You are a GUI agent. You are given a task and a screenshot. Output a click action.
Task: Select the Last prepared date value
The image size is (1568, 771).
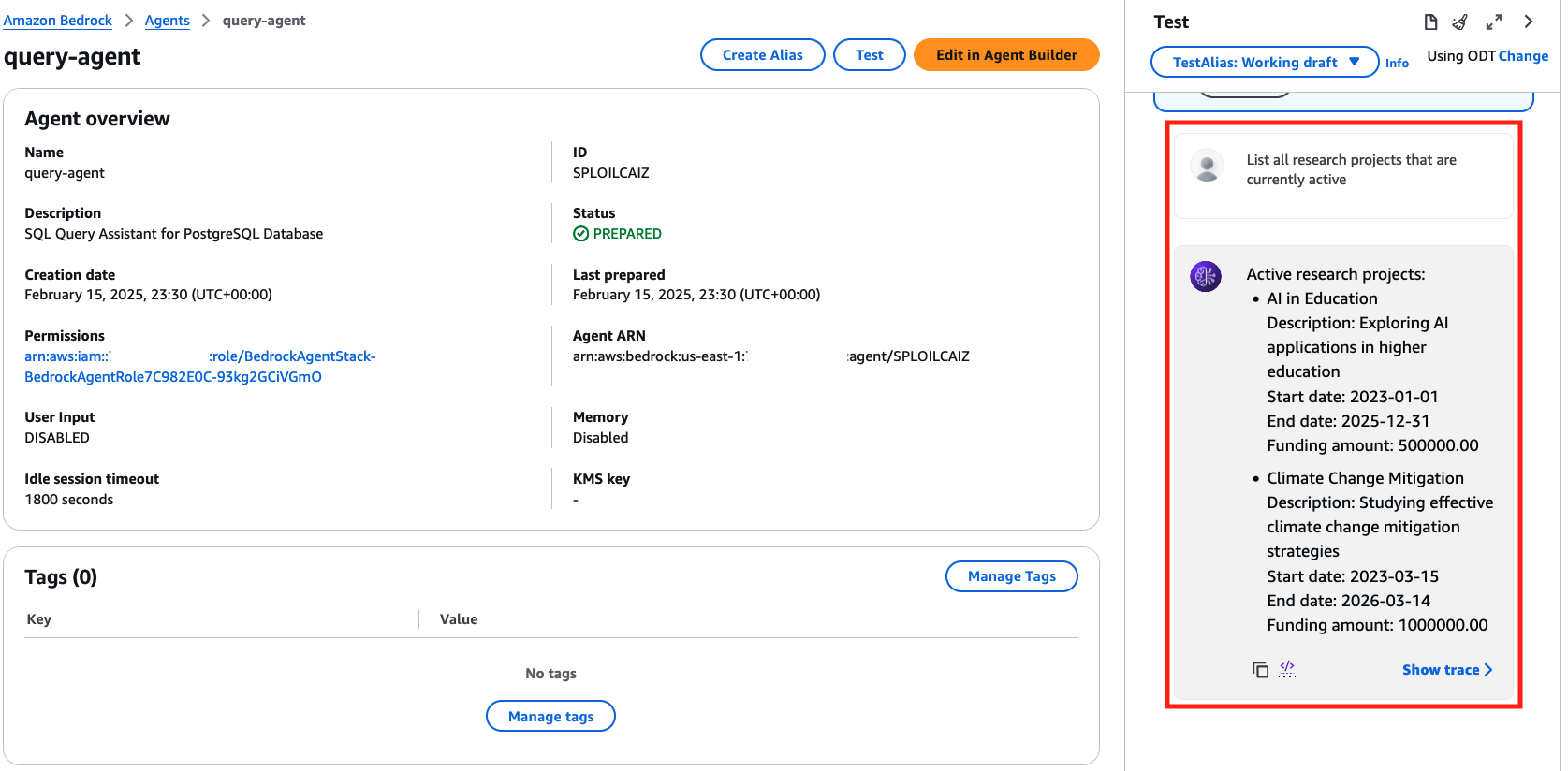[696, 295]
